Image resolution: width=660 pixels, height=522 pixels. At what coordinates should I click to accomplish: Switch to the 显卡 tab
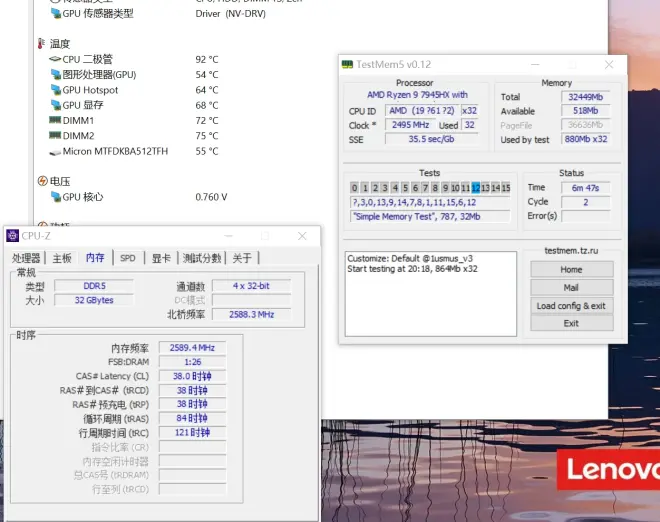coord(160,258)
